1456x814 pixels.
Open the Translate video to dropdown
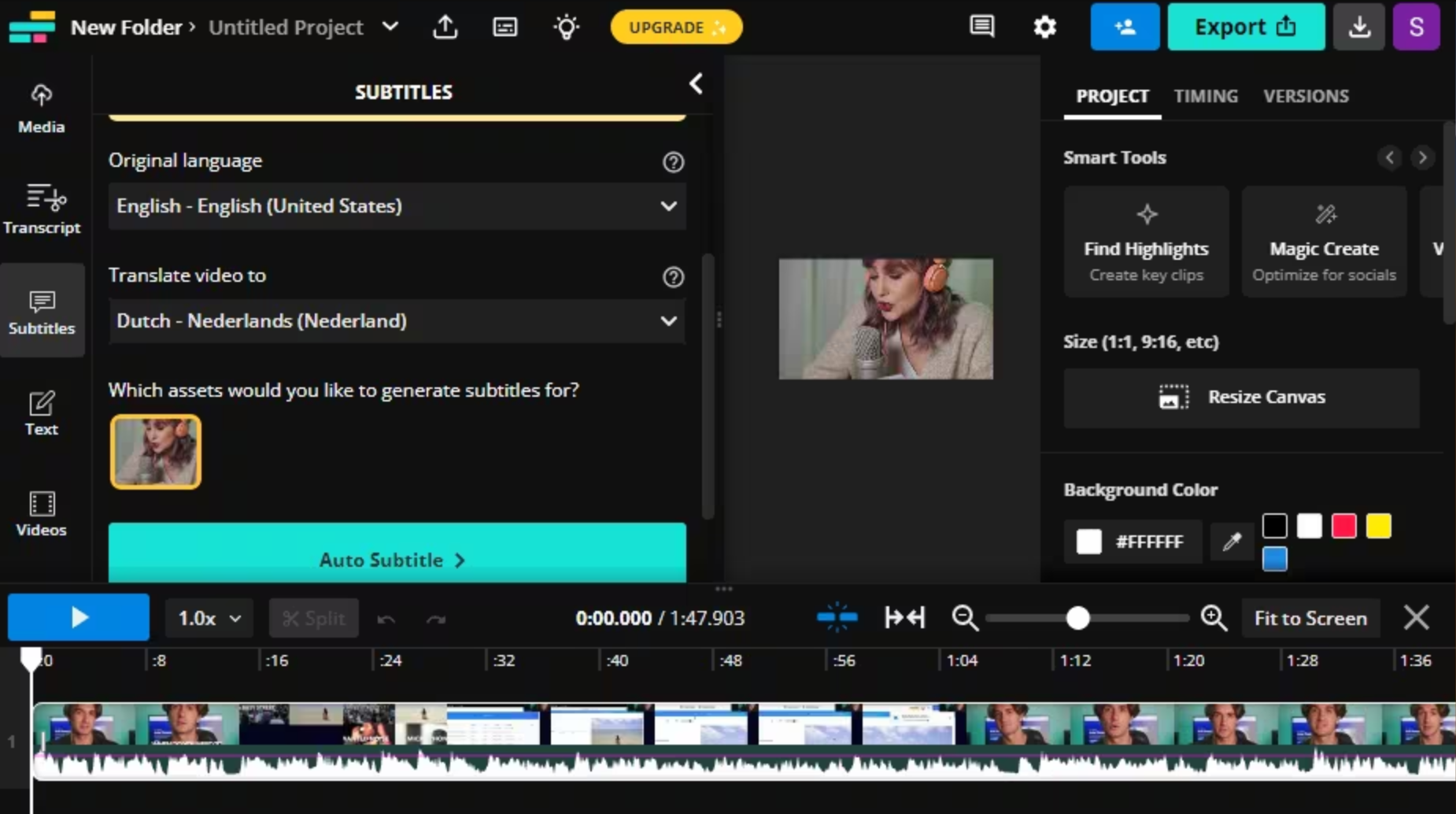point(396,320)
